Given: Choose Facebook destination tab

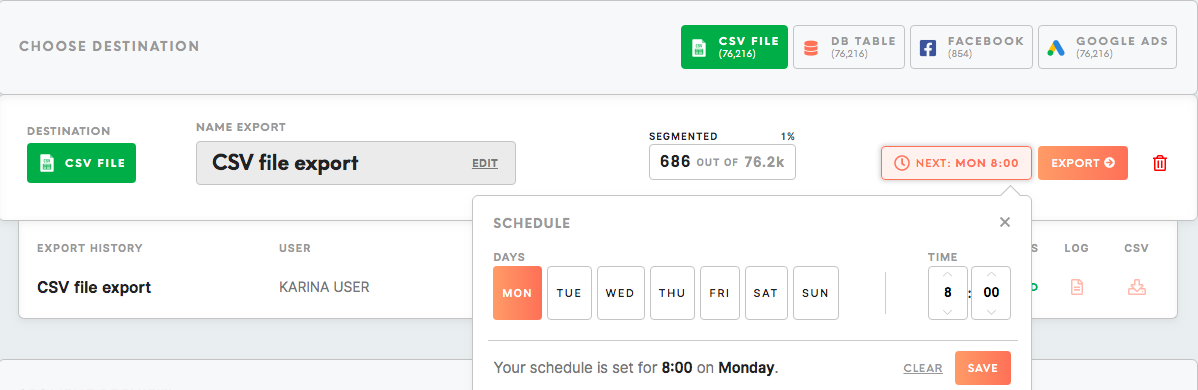Looking at the screenshot, I should 971,47.
